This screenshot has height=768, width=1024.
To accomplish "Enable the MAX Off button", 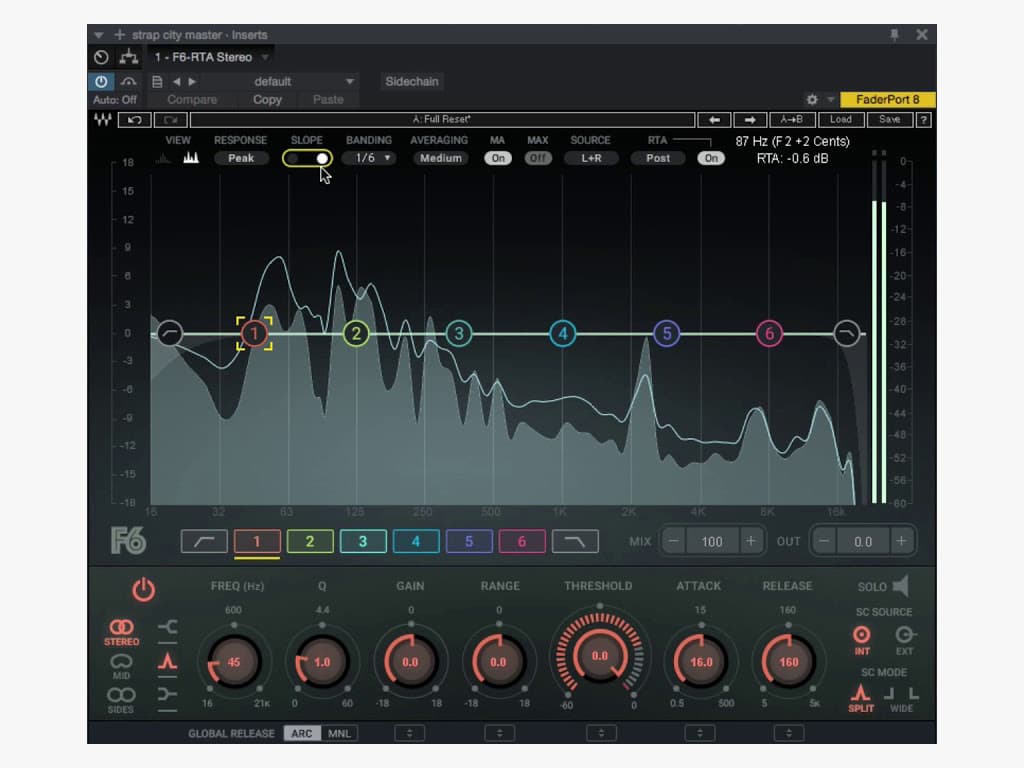I will coord(537,158).
